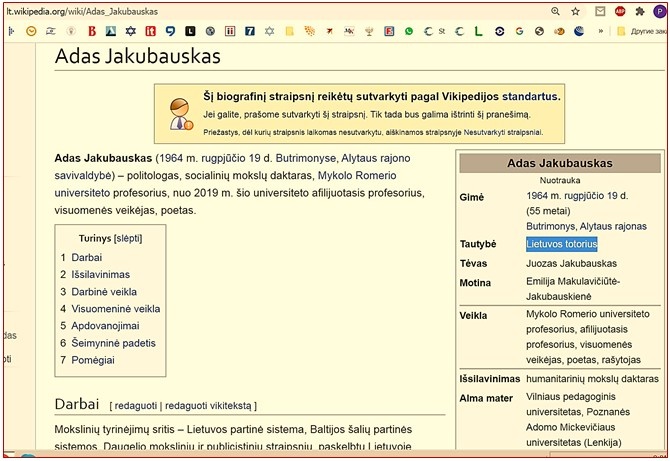This screenshot has height=461, width=670.
Task: Click the purple profile avatar icon
Action: click(x=658, y=11)
